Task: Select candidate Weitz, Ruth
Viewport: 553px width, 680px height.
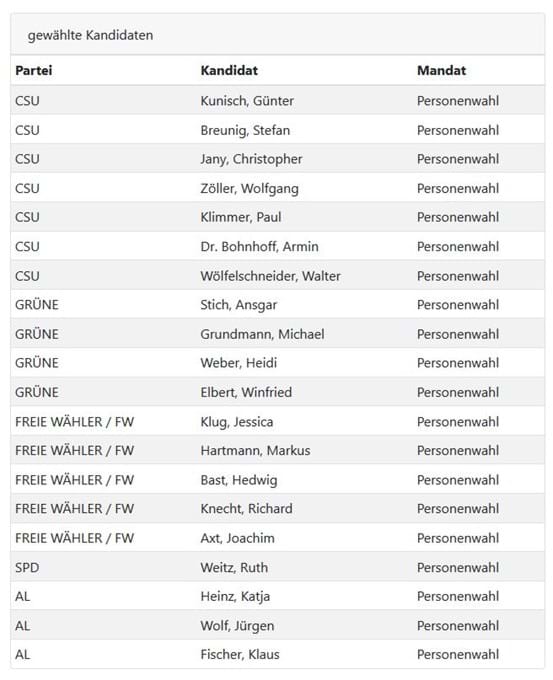Action: [x=234, y=567]
